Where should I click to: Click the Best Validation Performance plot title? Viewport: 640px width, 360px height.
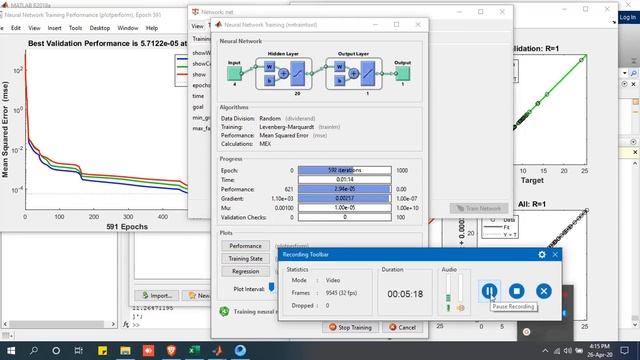tap(108, 43)
